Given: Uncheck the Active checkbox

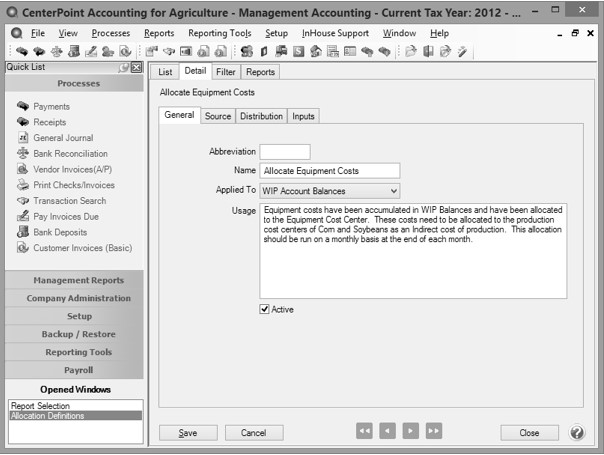Looking at the screenshot, I should click(264, 309).
